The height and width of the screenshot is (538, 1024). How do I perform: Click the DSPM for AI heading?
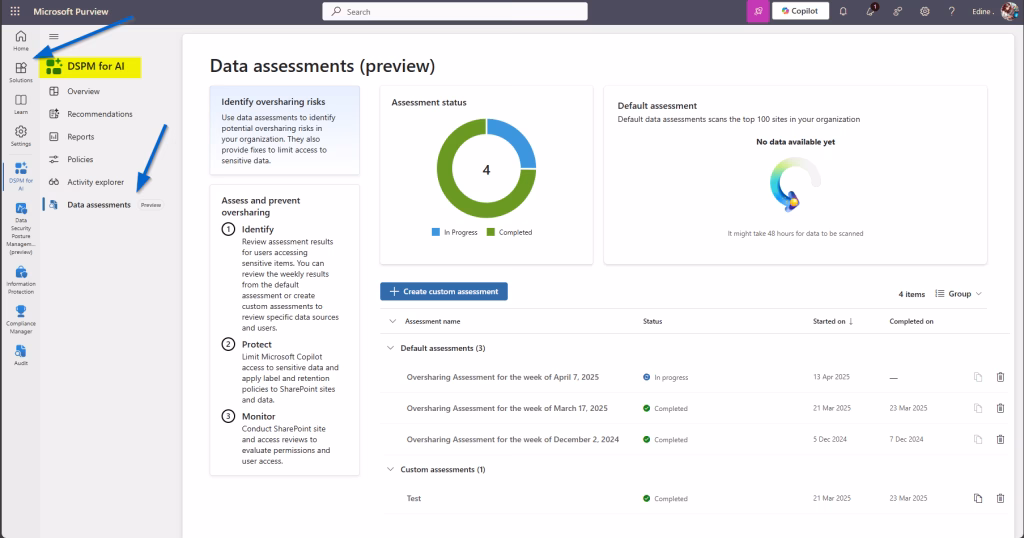95,66
